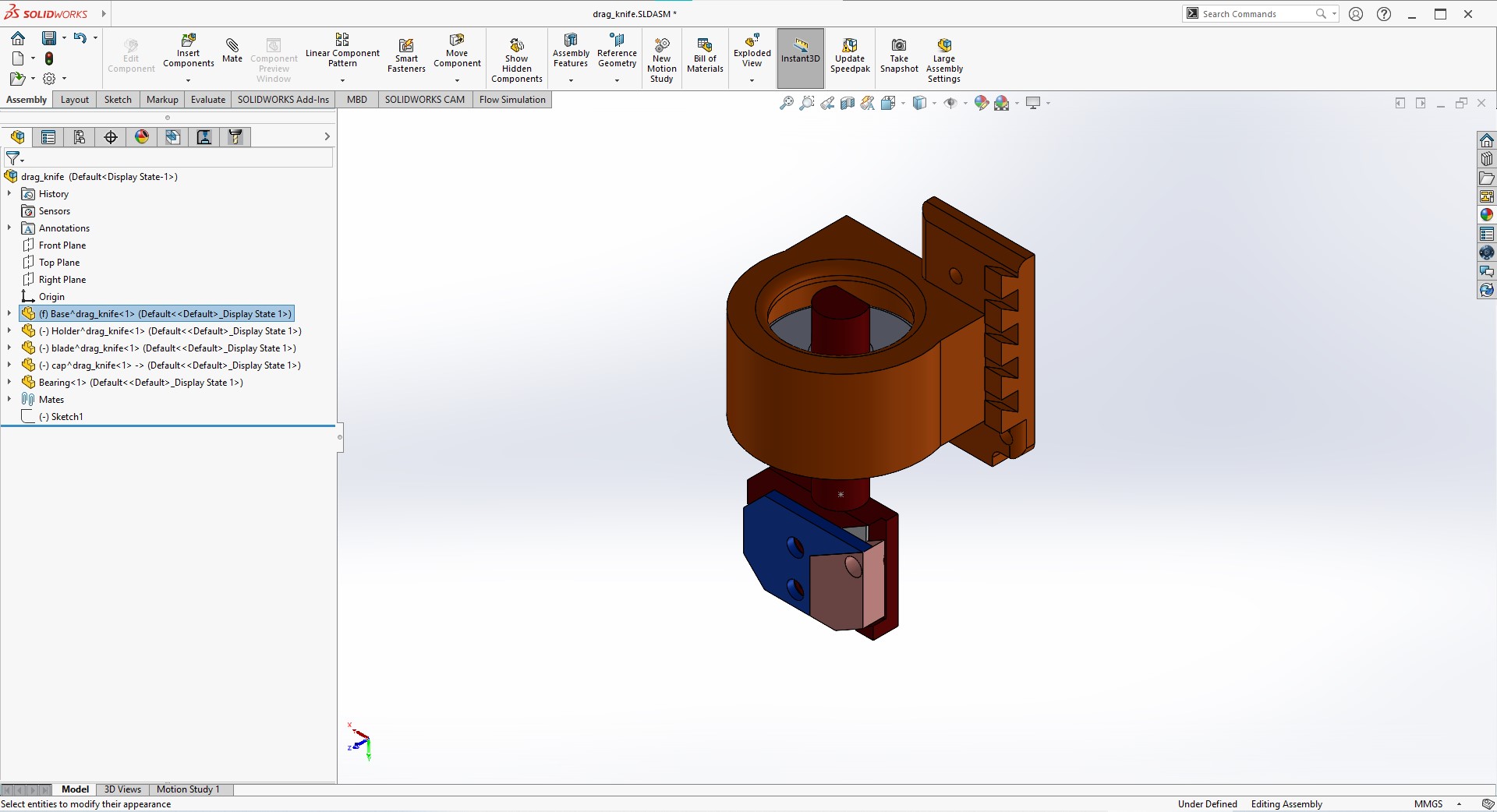
Task: Open the DisplayManager appearance tab
Action: pyautogui.click(x=142, y=137)
